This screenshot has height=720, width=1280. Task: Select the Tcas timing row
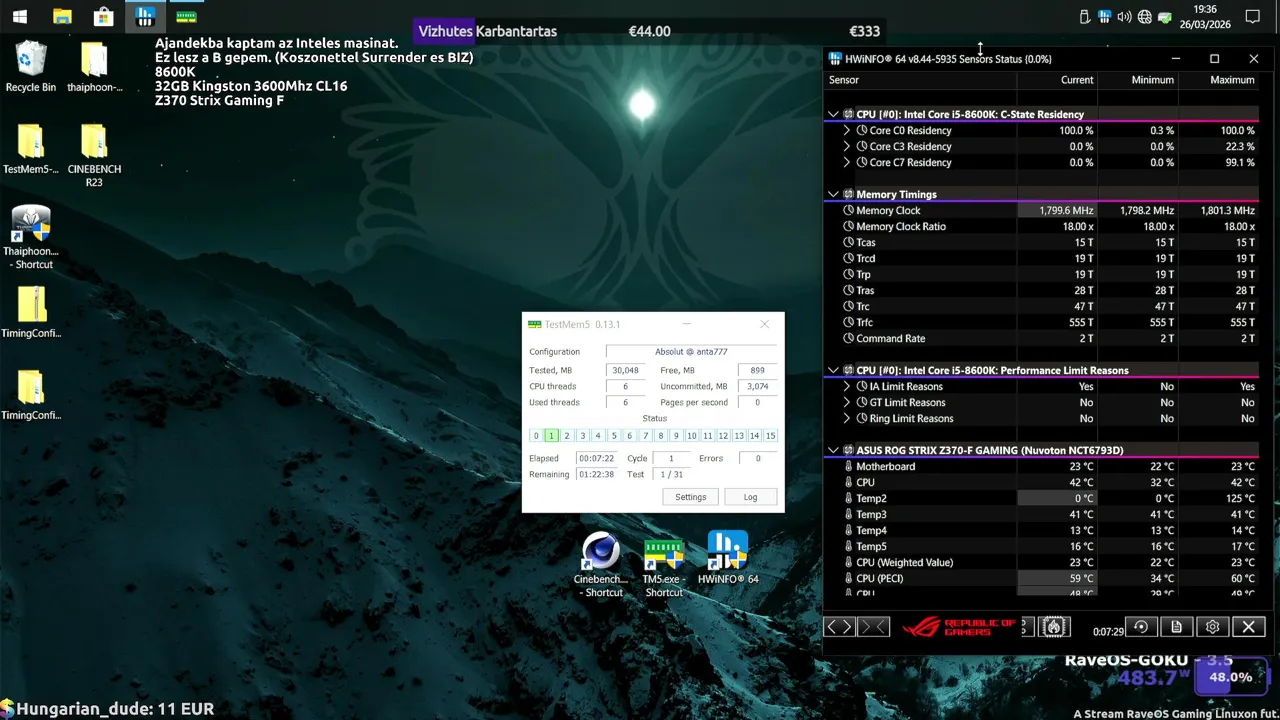pos(1041,242)
